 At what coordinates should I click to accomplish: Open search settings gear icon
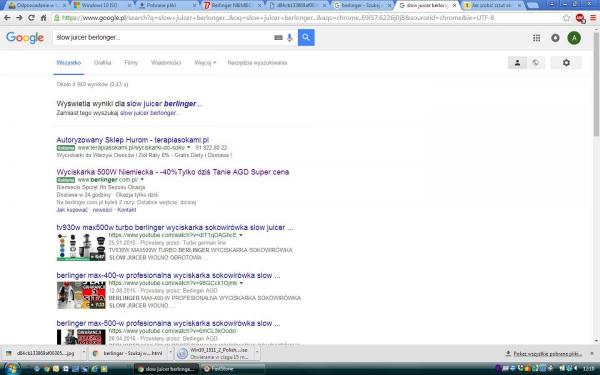point(566,63)
